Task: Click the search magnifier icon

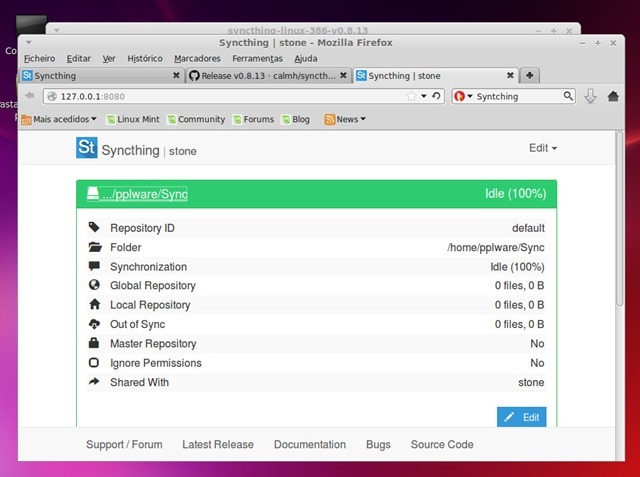Action: tap(568, 96)
